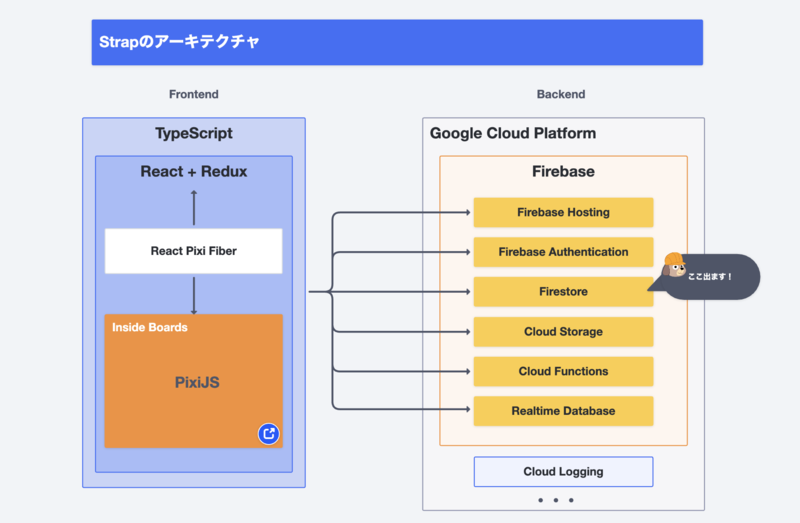Click the Cloud Functions box

click(x=563, y=371)
